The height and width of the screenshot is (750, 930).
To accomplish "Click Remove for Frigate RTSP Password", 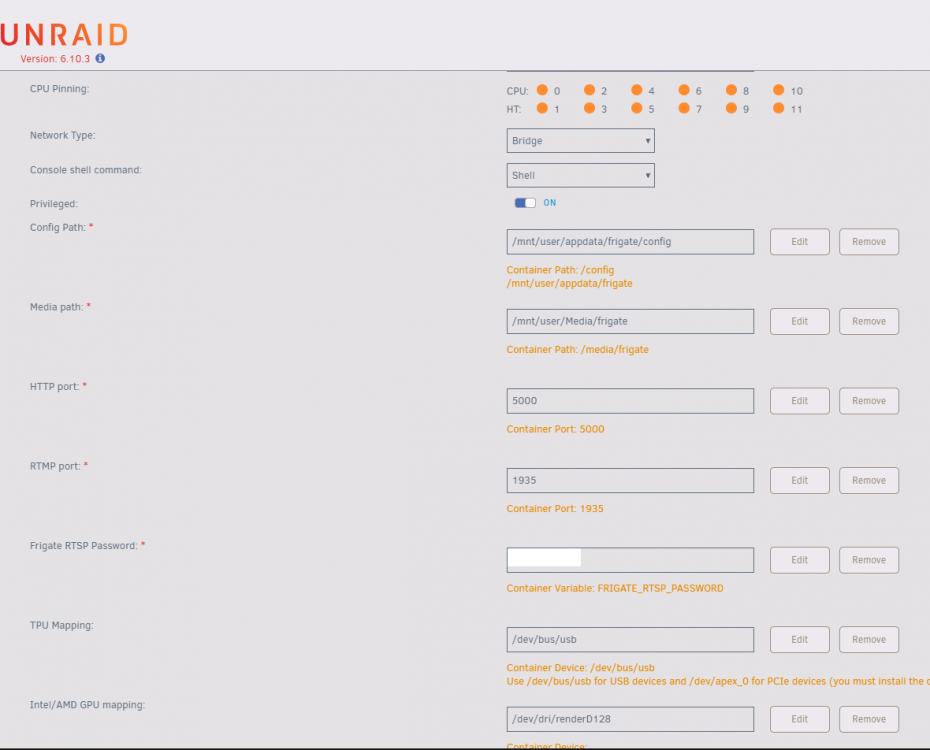I will point(869,560).
